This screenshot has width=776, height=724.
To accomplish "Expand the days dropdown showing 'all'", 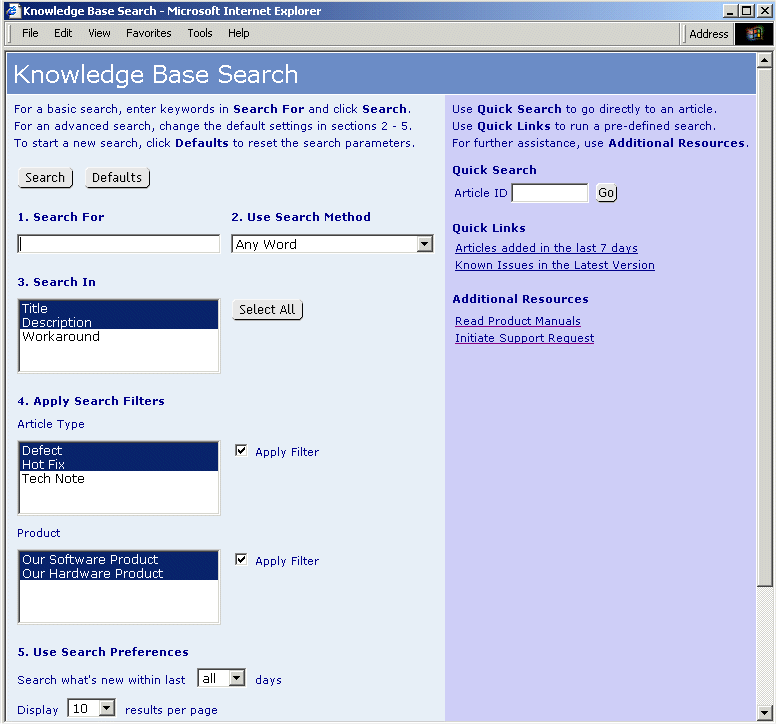I will click(x=236, y=678).
